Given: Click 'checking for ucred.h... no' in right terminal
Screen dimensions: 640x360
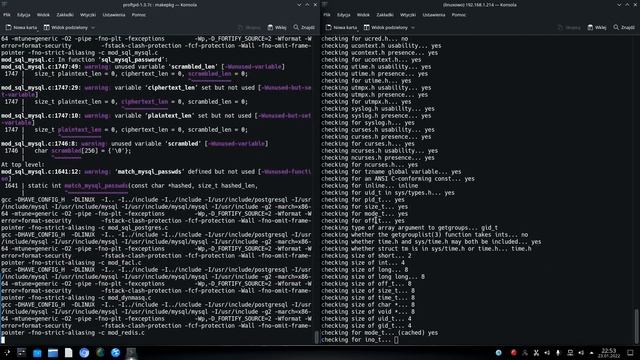Looking at the screenshot, I should 364,39.
